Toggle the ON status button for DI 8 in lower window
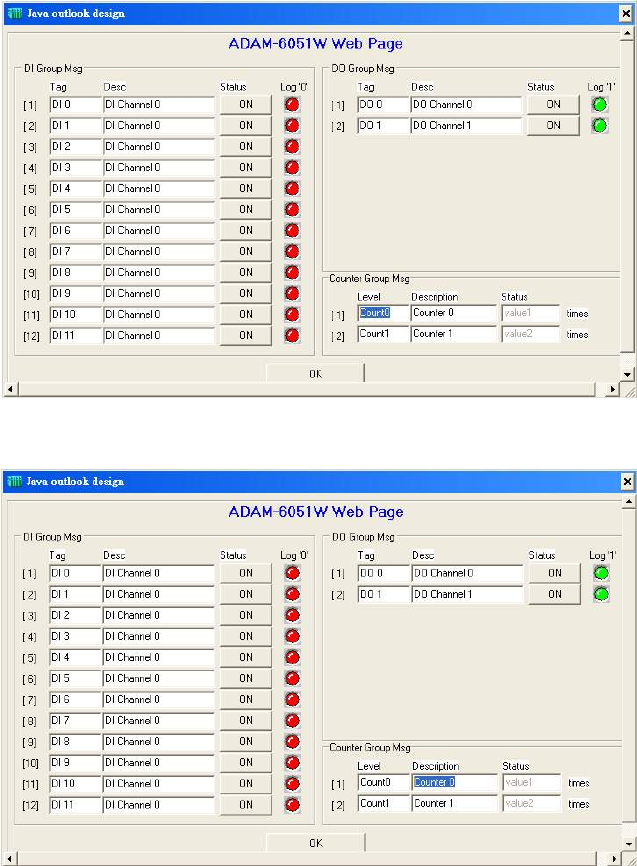 [246, 741]
